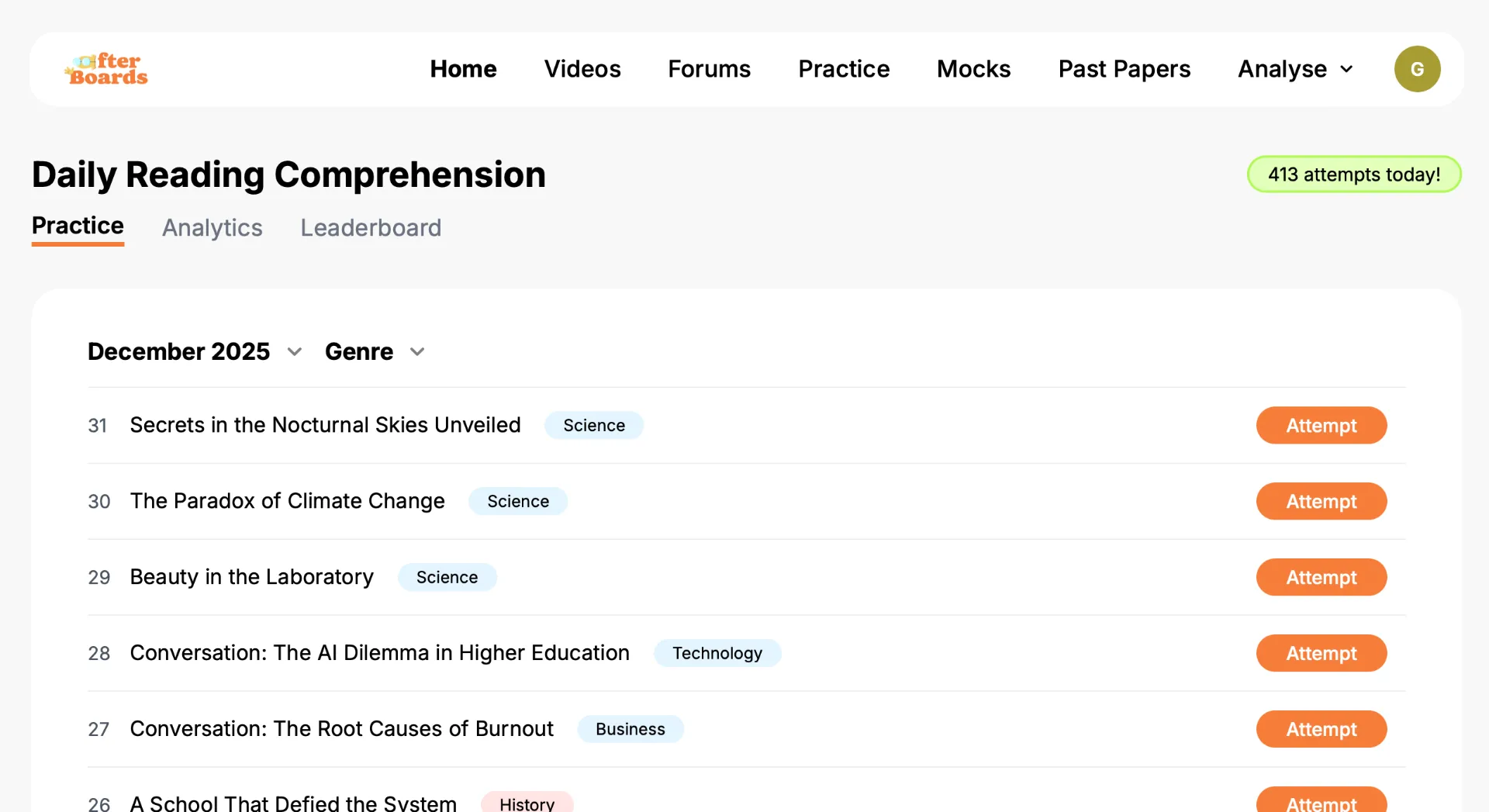Click the After Boards logo
1489x812 pixels.
106,69
